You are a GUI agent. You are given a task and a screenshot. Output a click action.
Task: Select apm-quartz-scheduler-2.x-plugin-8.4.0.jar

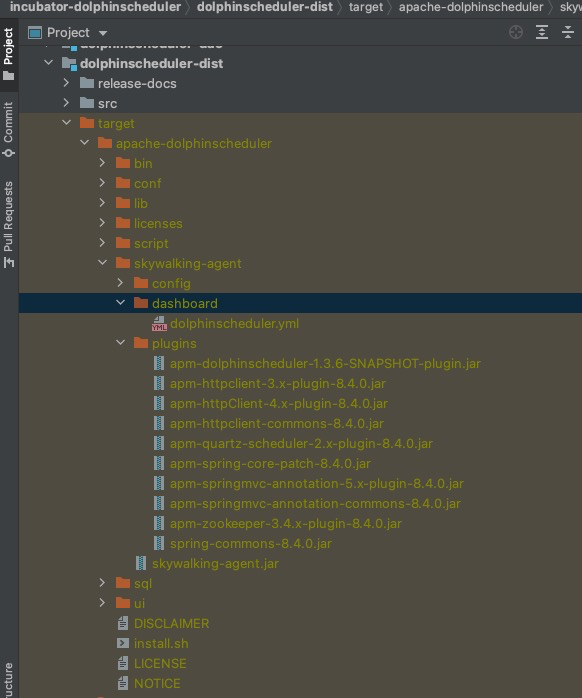(x=301, y=444)
